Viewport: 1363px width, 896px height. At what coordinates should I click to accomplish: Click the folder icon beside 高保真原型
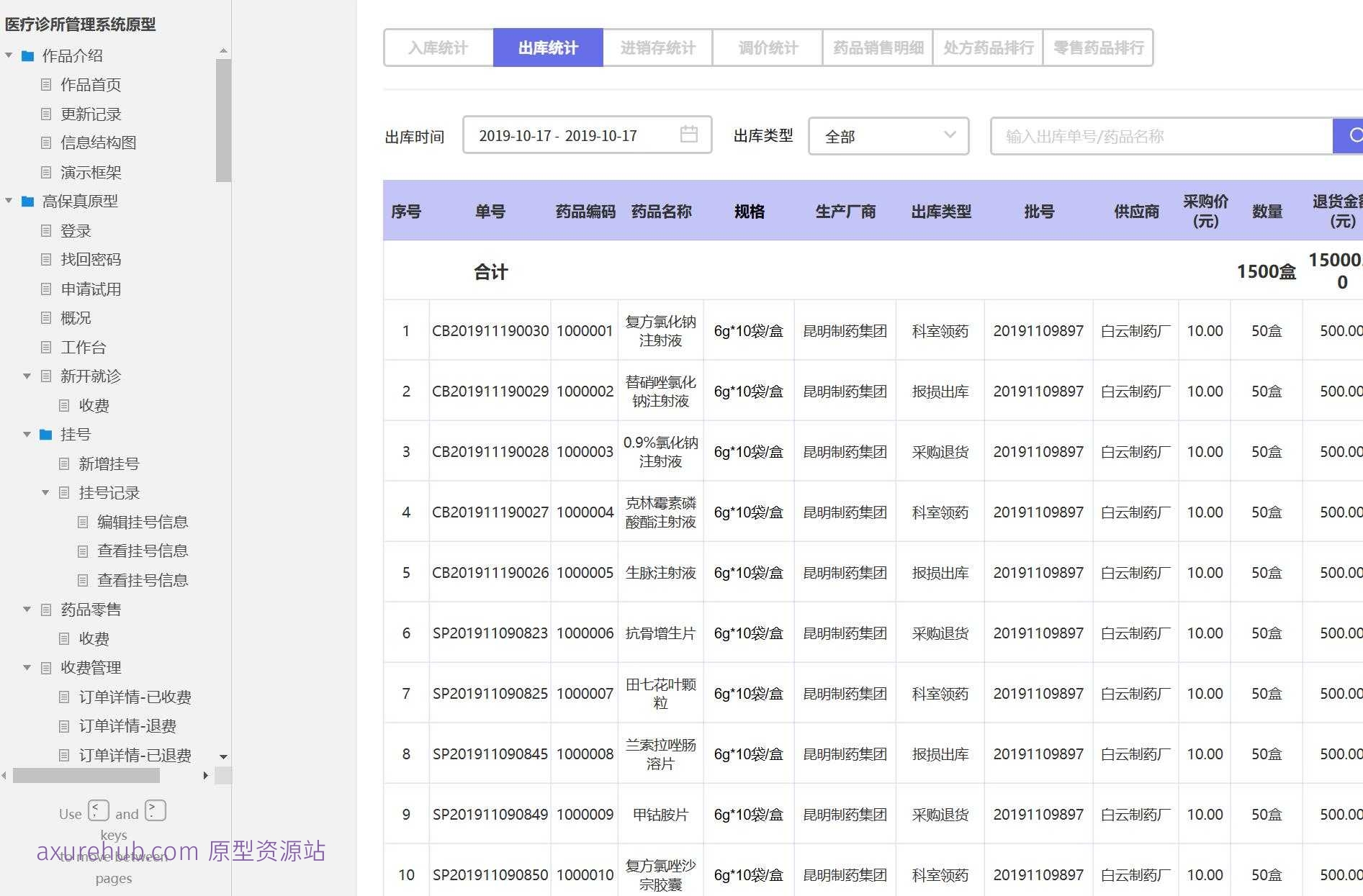point(27,202)
